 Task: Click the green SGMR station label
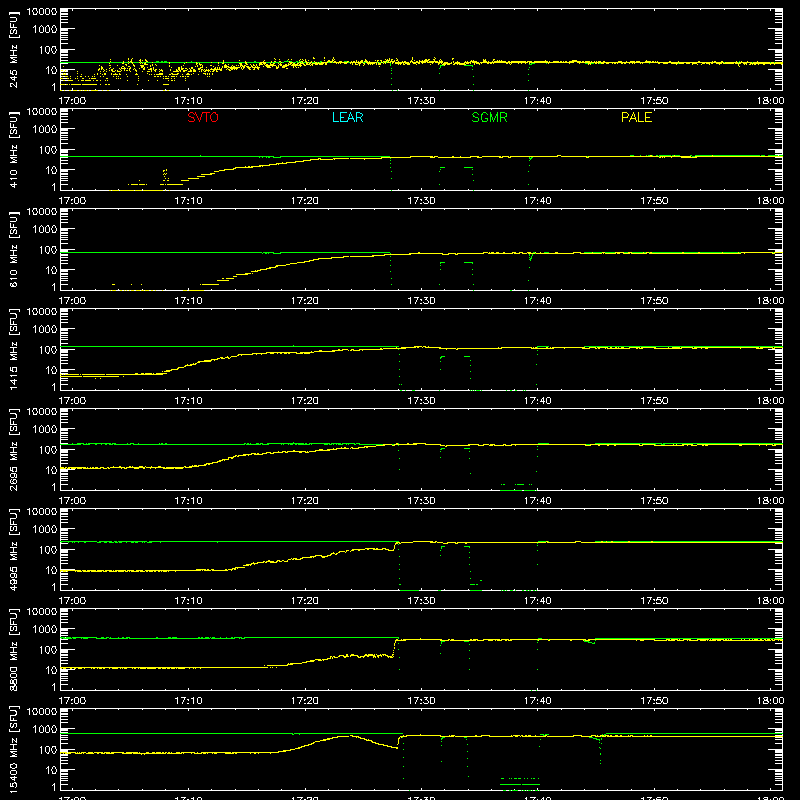point(489,117)
